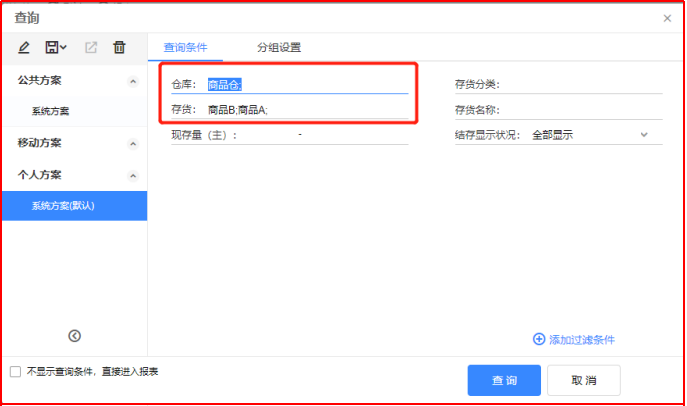This screenshot has height=406, width=687.
Task: Click the 存货 input field
Action: coord(308,110)
